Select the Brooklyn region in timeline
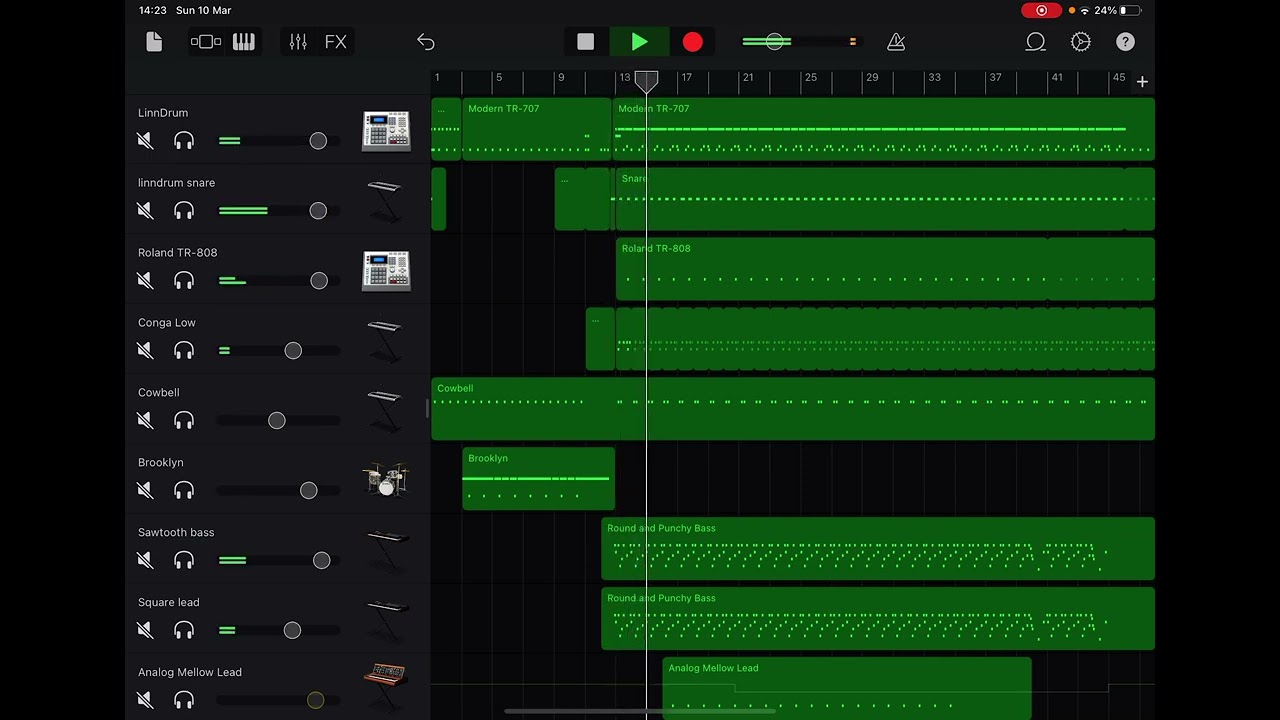Screen dimensions: 1280x720 coord(538,479)
